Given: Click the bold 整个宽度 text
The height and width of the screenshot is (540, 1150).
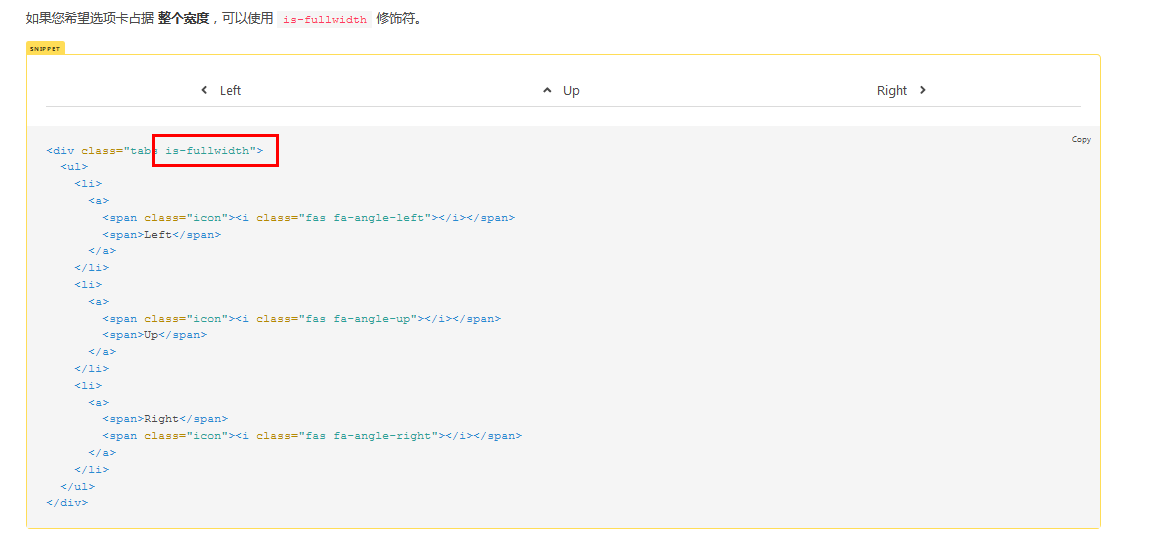Looking at the screenshot, I should 183,19.
